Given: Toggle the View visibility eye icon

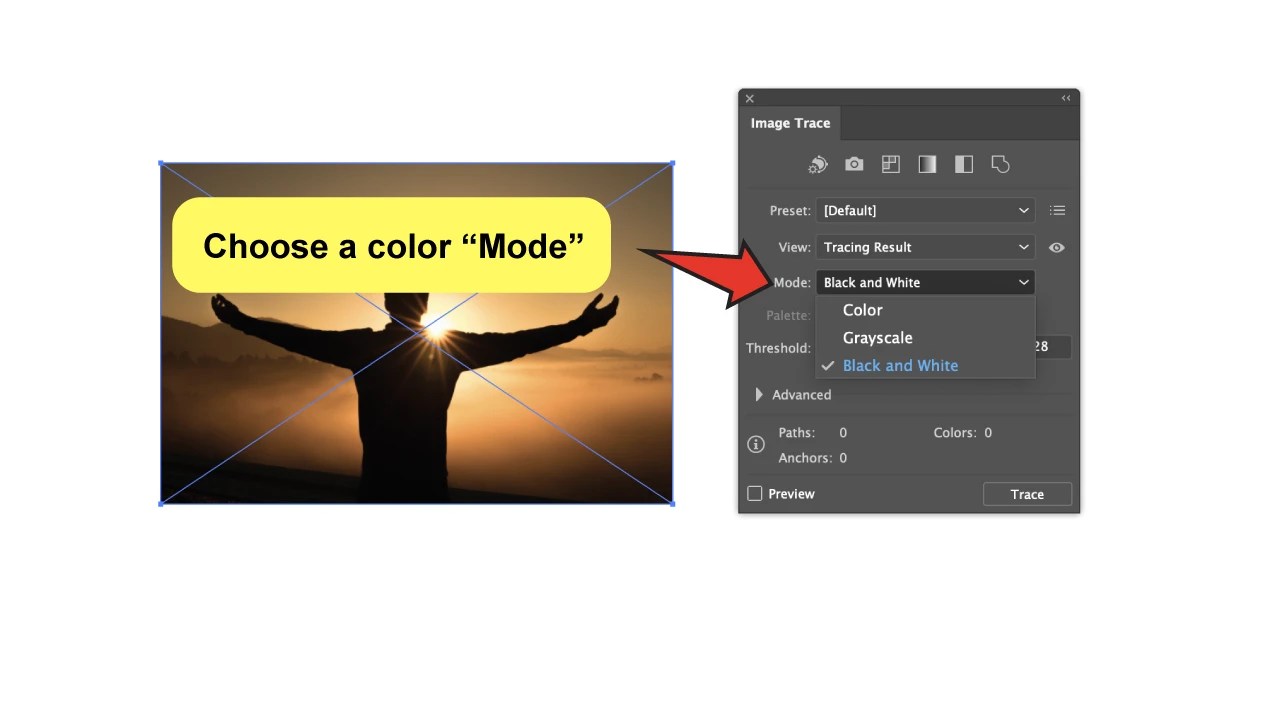Looking at the screenshot, I should click(x=1057, y=247).
